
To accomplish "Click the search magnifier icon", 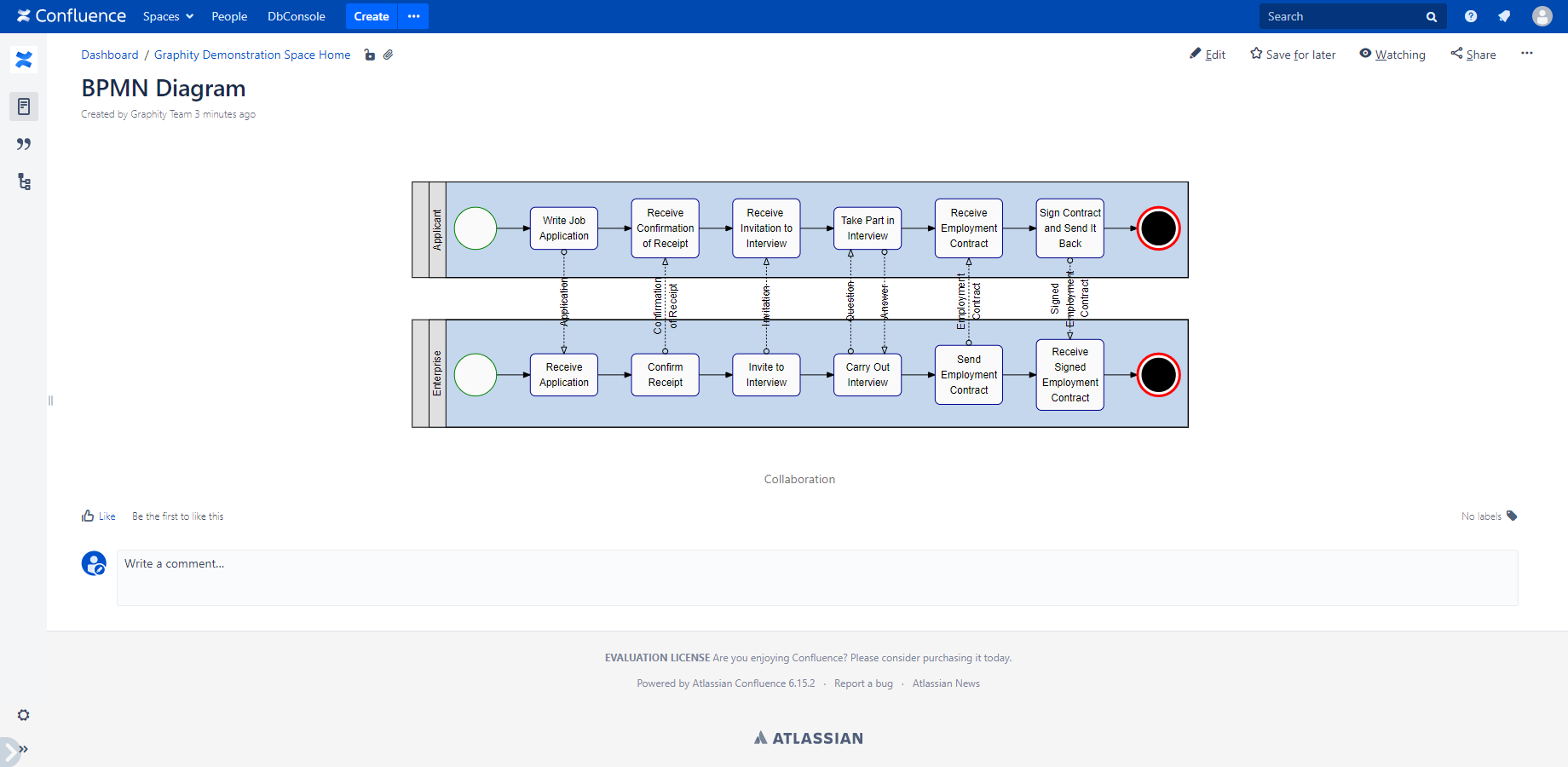I will (1431, 15).
